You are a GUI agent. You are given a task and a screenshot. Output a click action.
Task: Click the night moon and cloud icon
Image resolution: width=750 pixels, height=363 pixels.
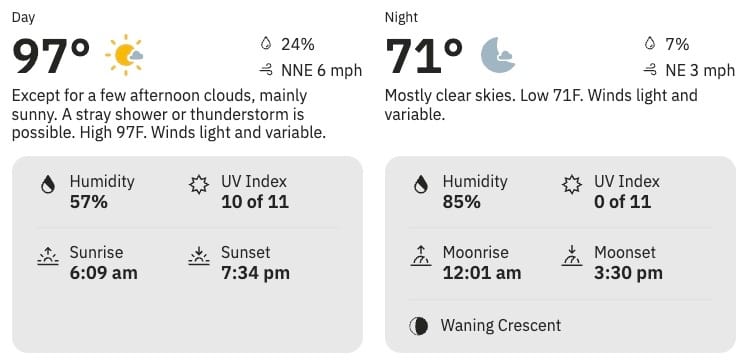[x=498, y=55]
